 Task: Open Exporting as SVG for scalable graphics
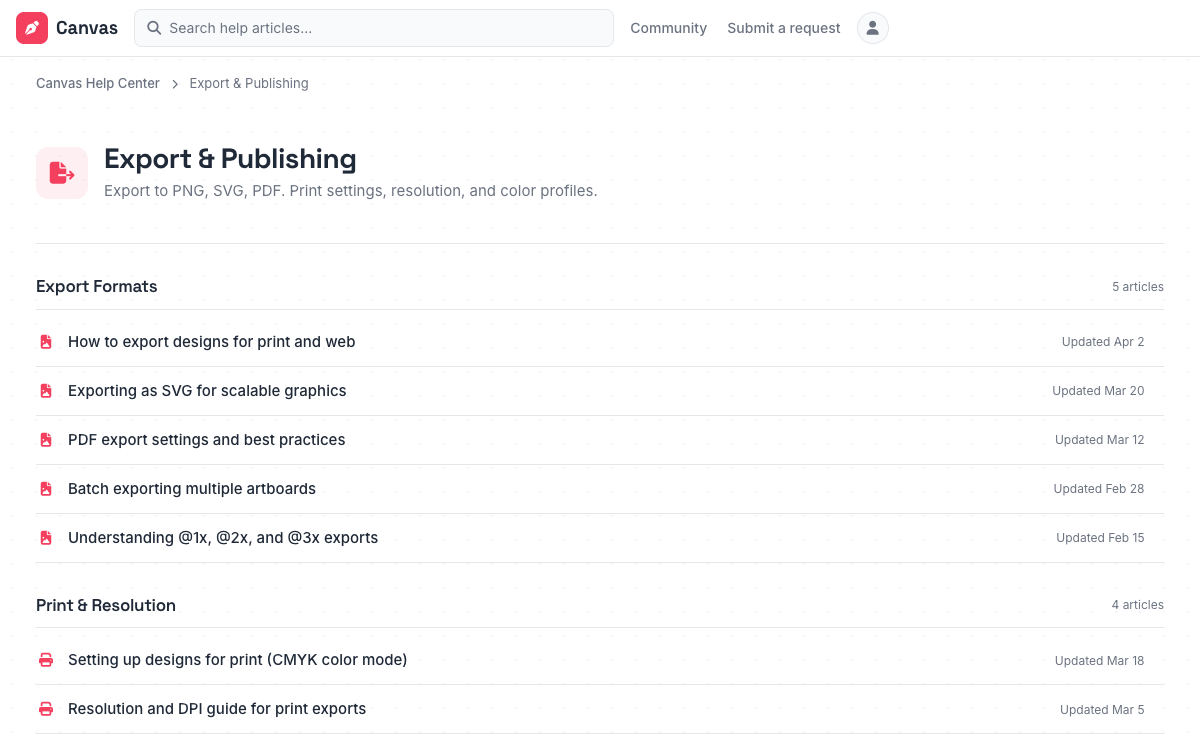(x=207, y=391)
